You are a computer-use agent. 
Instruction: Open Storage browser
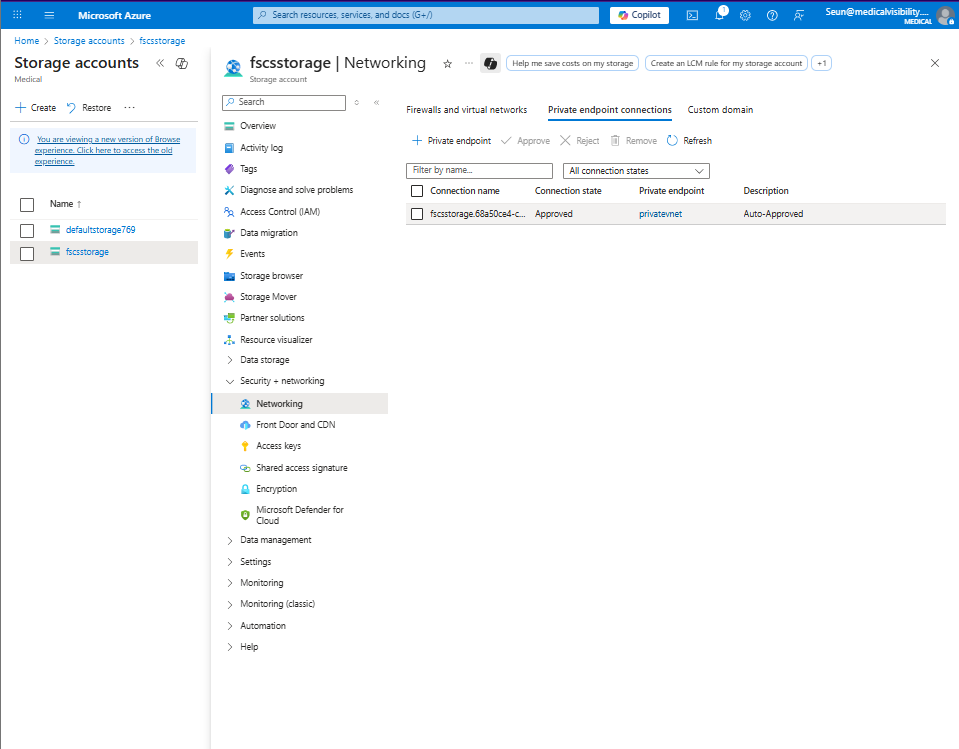tap(271, 276)
